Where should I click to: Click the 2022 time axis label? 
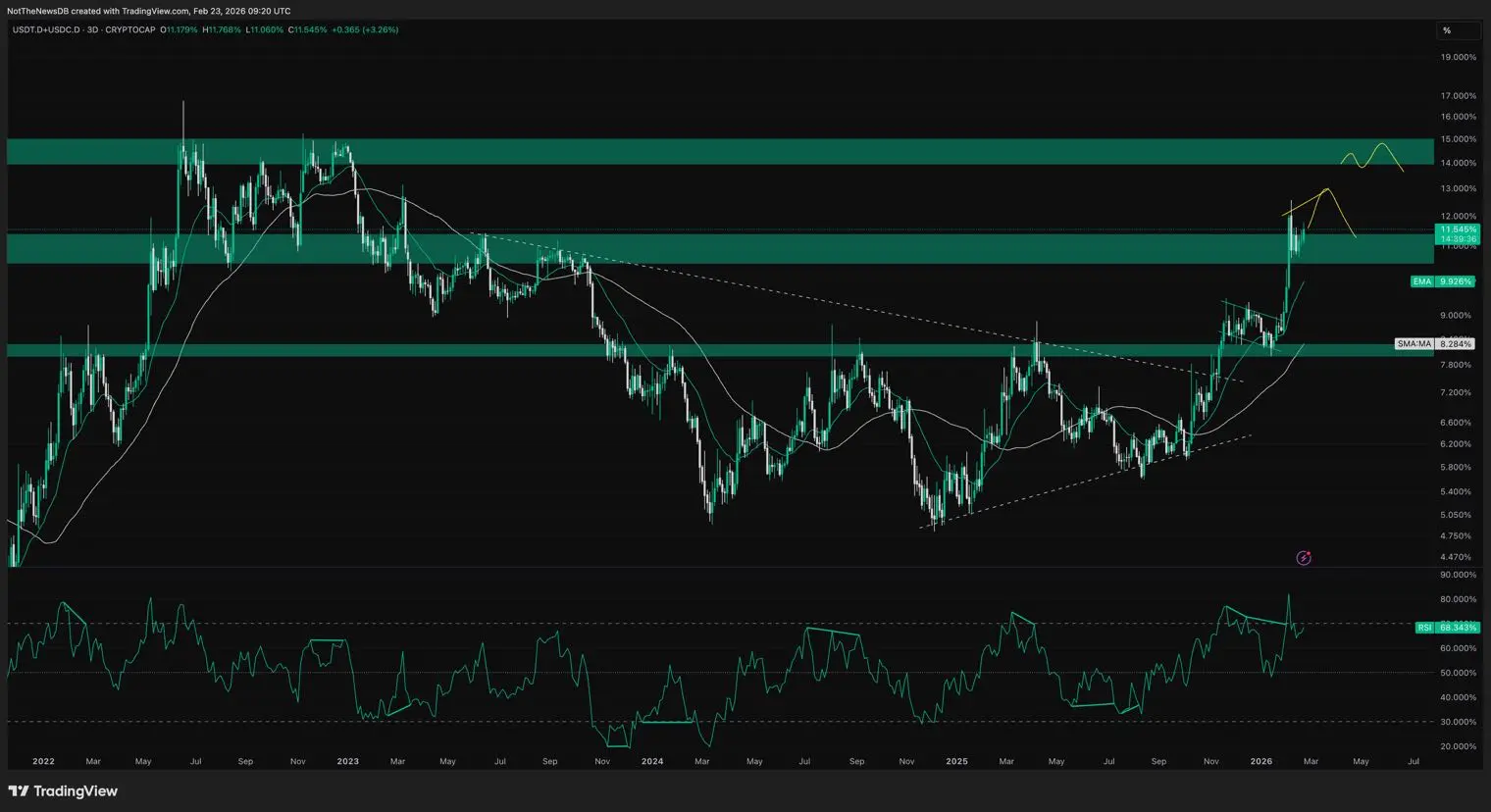click(x=43, y=761)
